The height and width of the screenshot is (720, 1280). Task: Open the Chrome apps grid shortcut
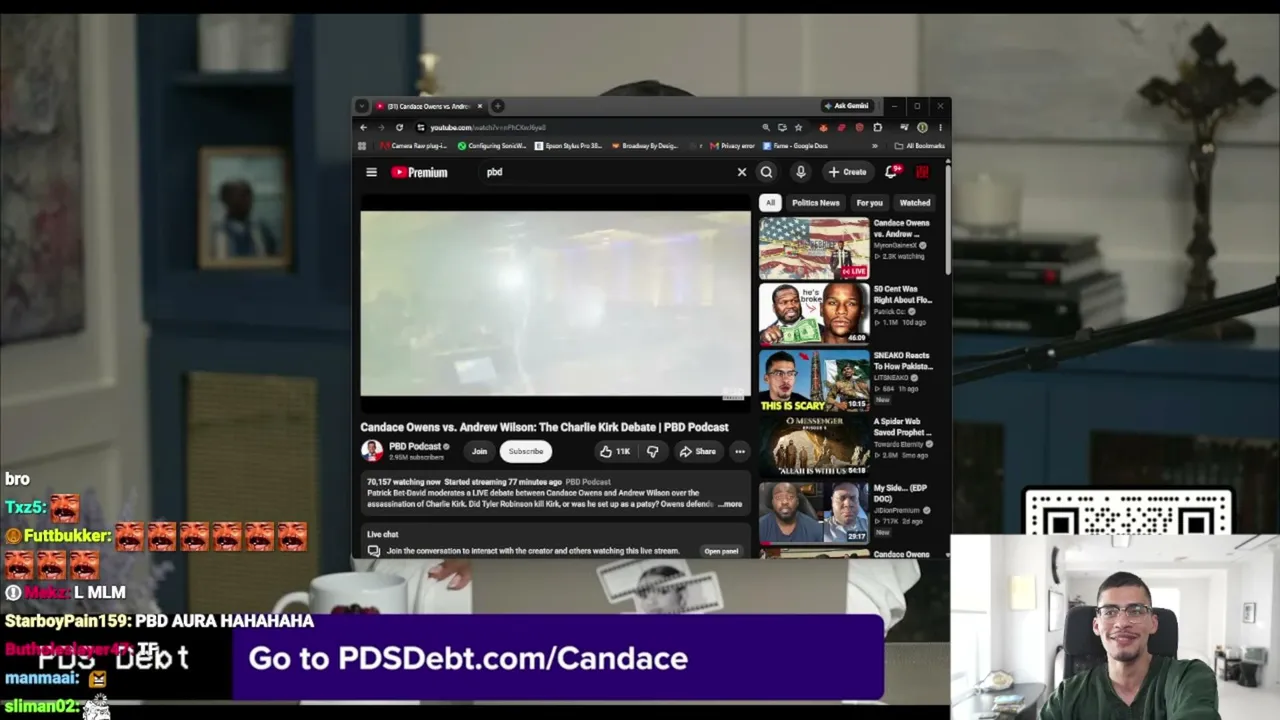[362, 146]
